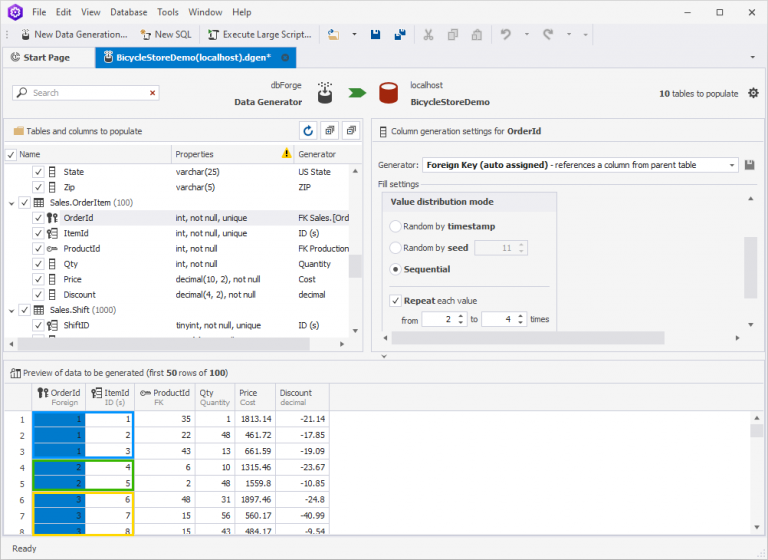Click the expand all tables icon
The image size is (768, 560).
[330, 131]
